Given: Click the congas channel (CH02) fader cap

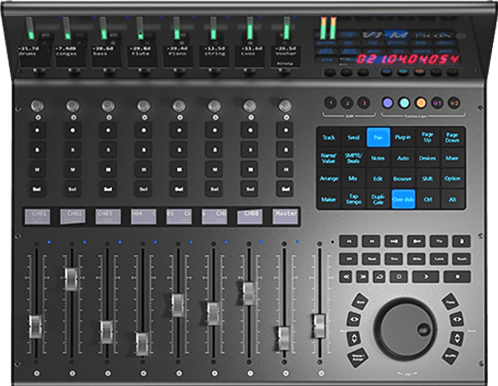Looking at the screenshot, I should click(71, 278).
